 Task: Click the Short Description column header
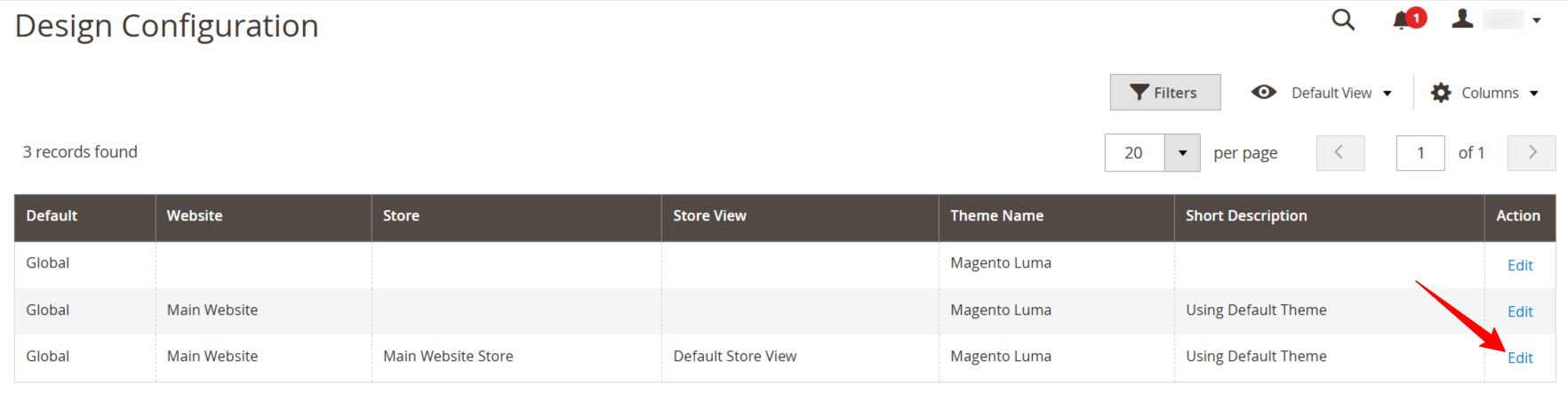coord(1246,216)
